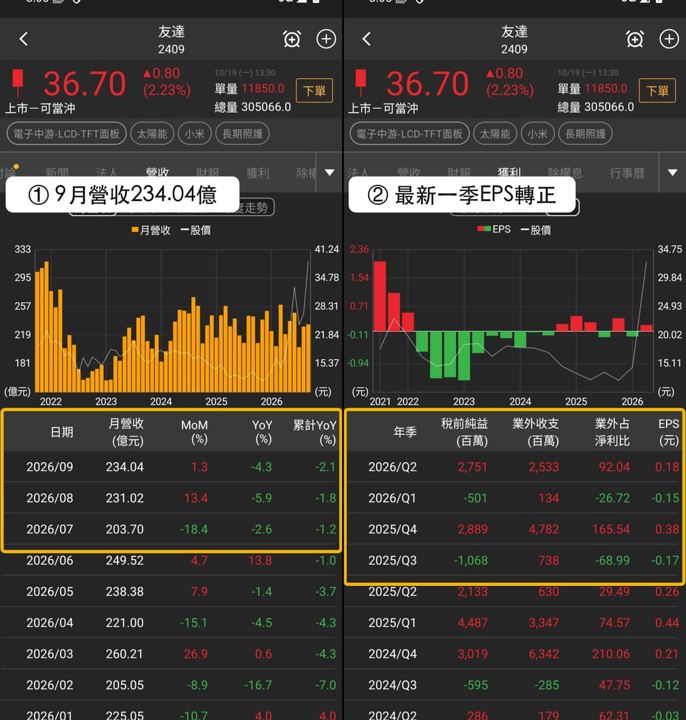Screen dimensions: 686x720
Task: Open the 小米 tag on left screen
Action: click(x=194, y=134)
